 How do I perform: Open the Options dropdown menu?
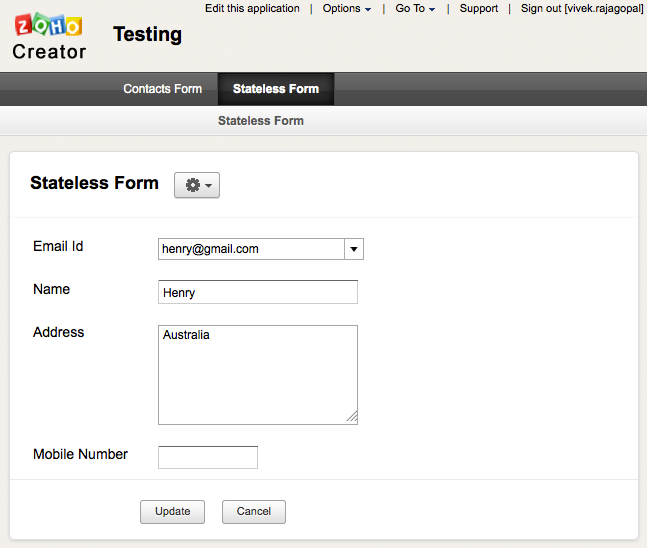[x=346, y=8]
